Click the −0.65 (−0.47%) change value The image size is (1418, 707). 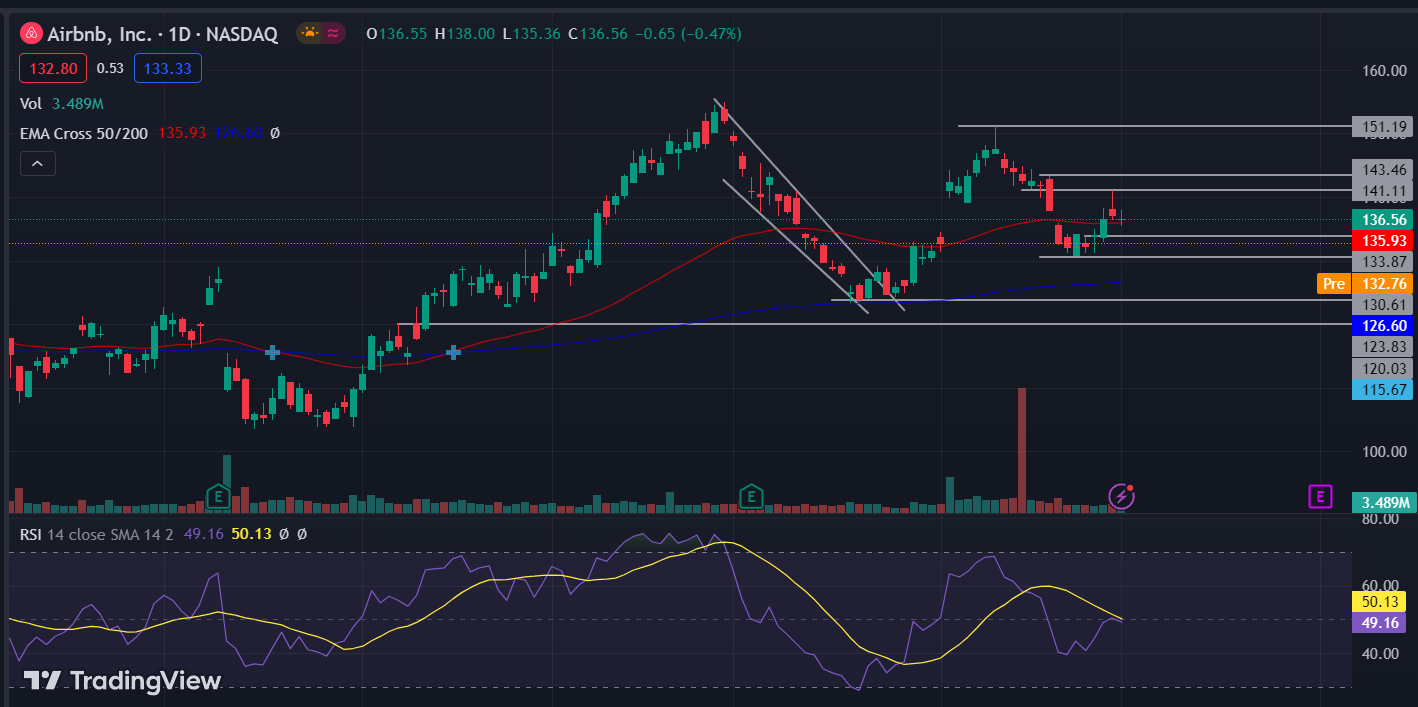click(689, 33)
